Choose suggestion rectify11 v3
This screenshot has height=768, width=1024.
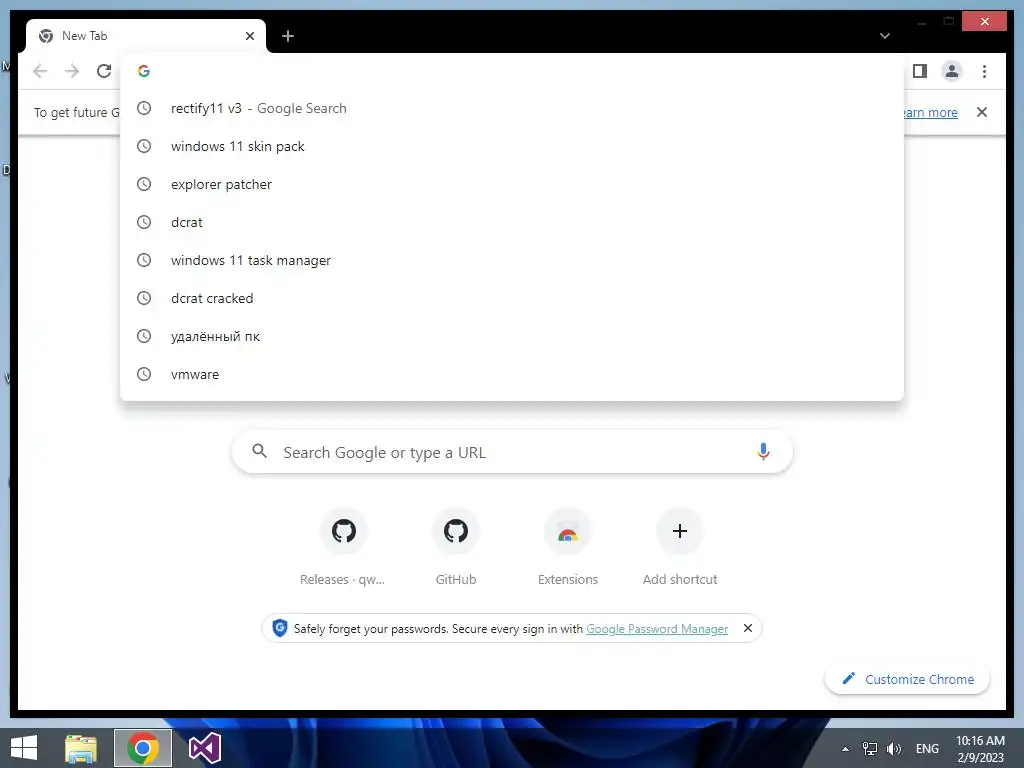click(x=512, y=108)
